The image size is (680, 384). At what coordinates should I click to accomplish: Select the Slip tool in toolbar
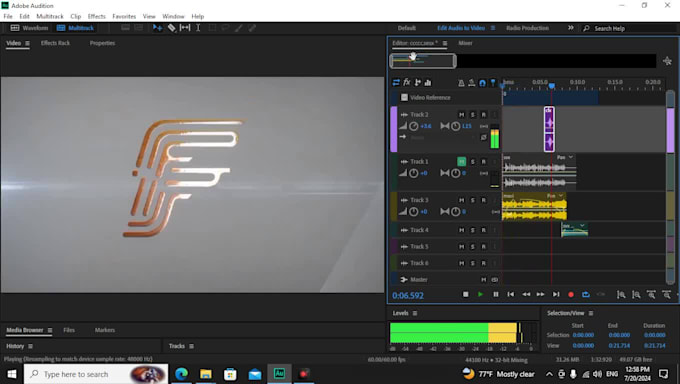pos(185,28)
